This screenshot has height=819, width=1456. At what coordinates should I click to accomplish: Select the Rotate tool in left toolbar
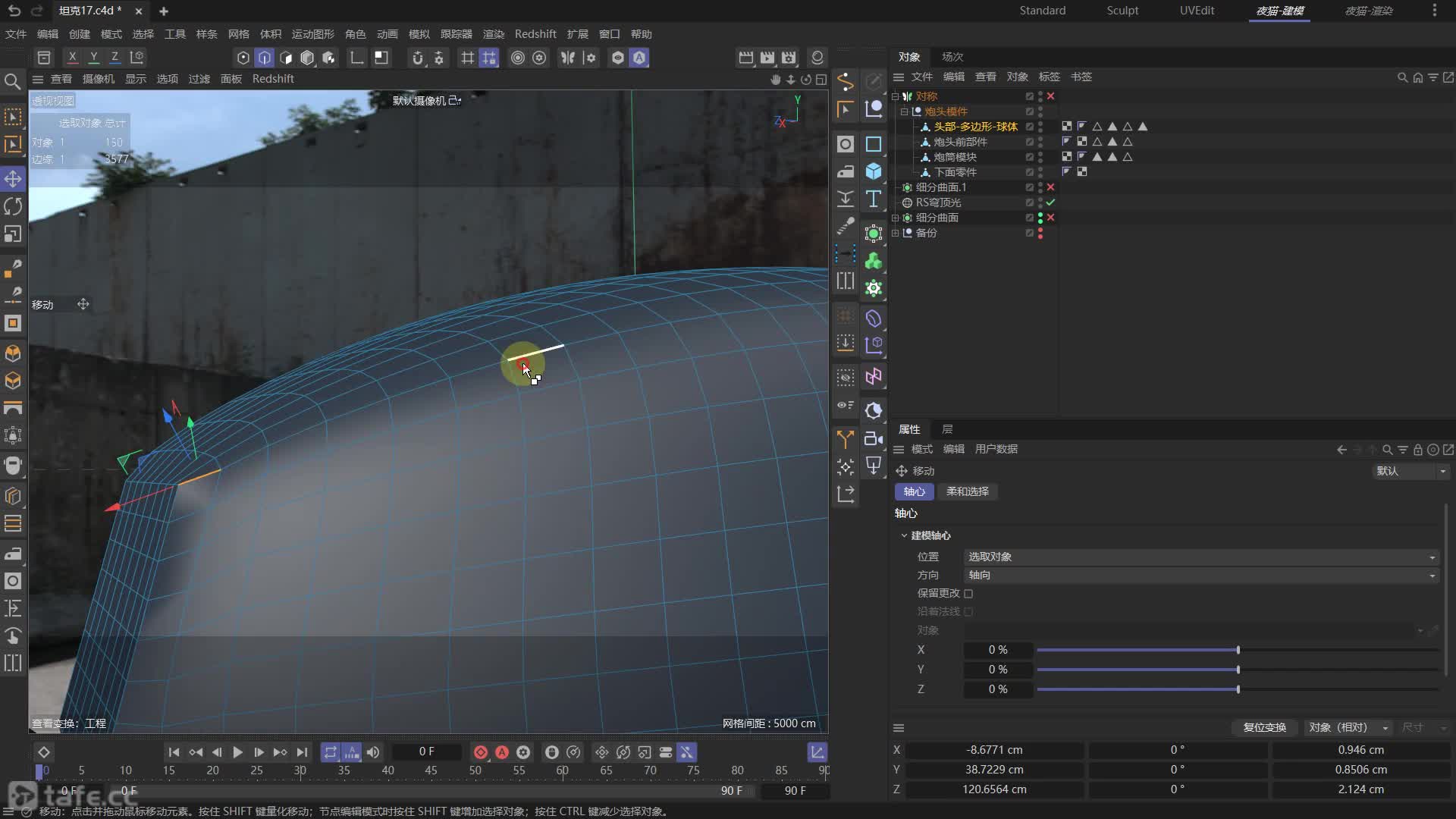tap(13, 206)
